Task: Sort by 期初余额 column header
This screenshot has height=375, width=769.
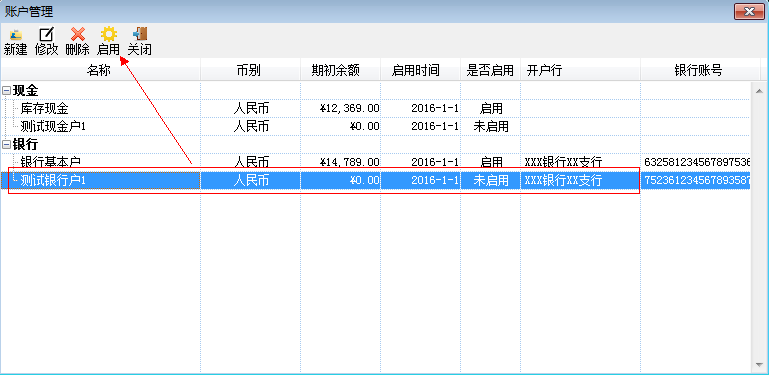Action: [x=340, y=71]
